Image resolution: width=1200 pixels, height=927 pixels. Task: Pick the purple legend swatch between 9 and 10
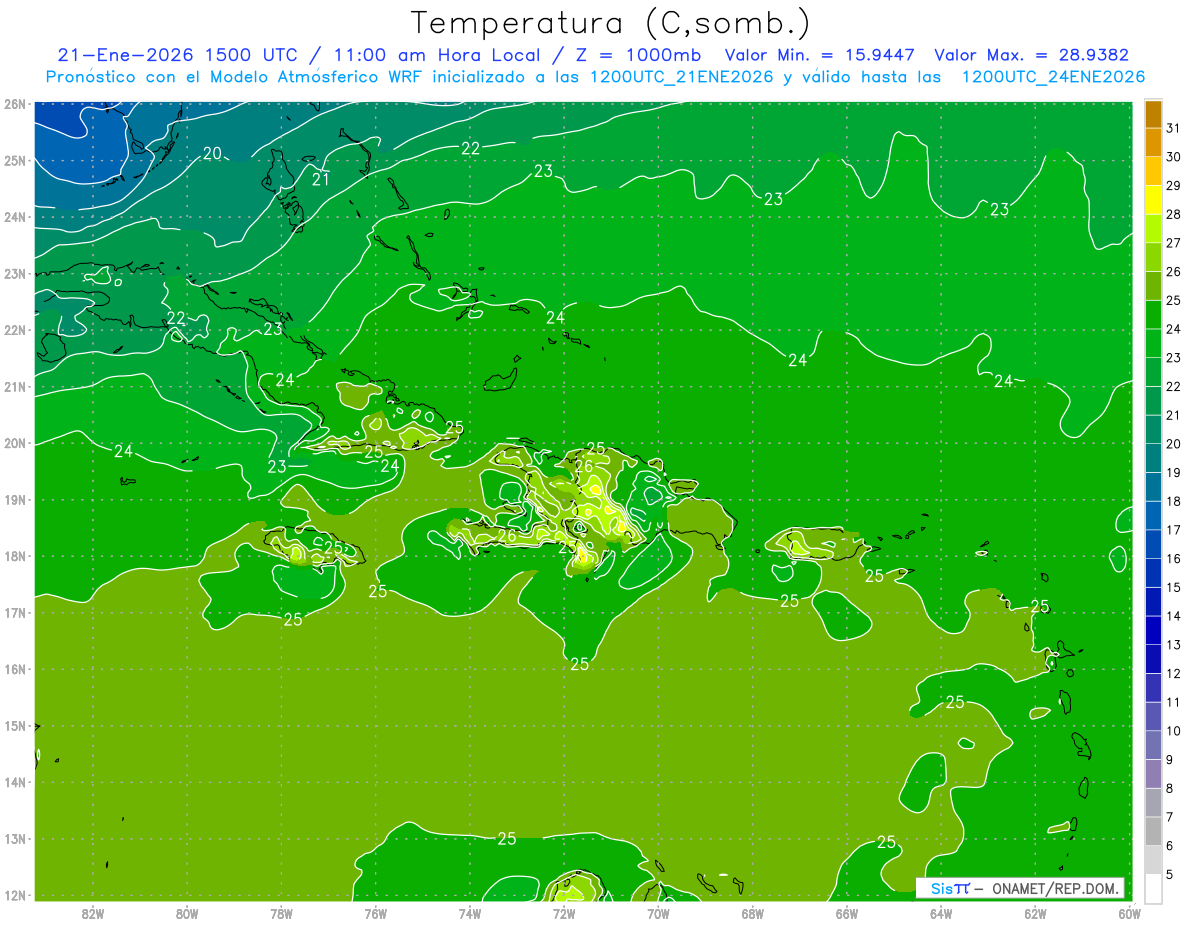click(x=1153, y=745)
